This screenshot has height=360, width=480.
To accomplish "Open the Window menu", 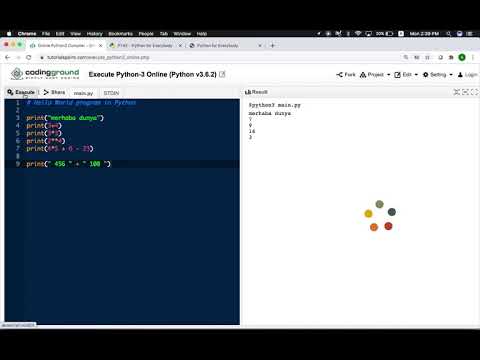I will [x=182, y=34].
